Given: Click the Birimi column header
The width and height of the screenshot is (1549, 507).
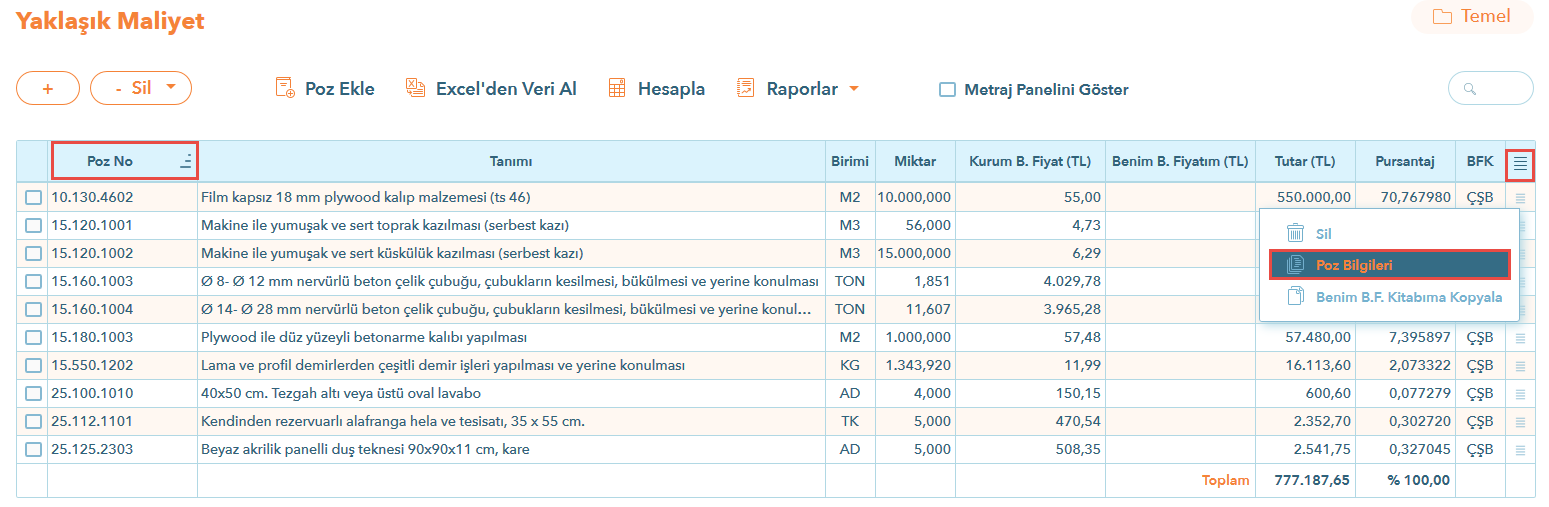Looking at the screenshot, I should (x=850, y=161).
